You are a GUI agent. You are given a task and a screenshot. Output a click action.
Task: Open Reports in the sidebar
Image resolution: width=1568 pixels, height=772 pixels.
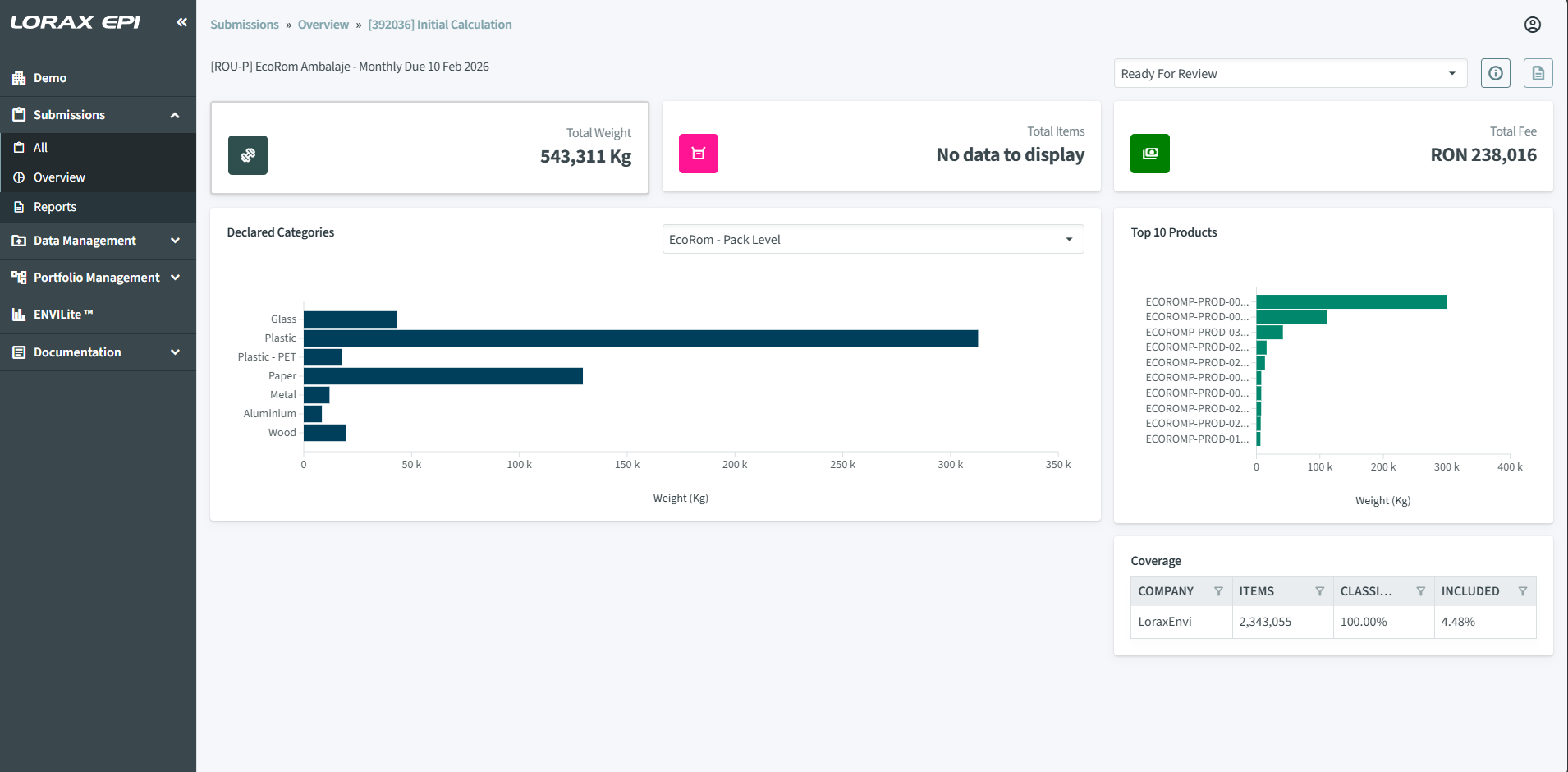tap(55, 207)
